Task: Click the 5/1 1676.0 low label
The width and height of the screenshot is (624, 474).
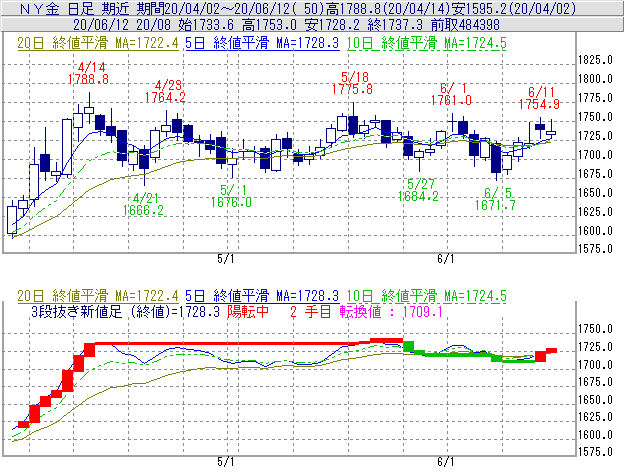Action: (x=231, y=196)
